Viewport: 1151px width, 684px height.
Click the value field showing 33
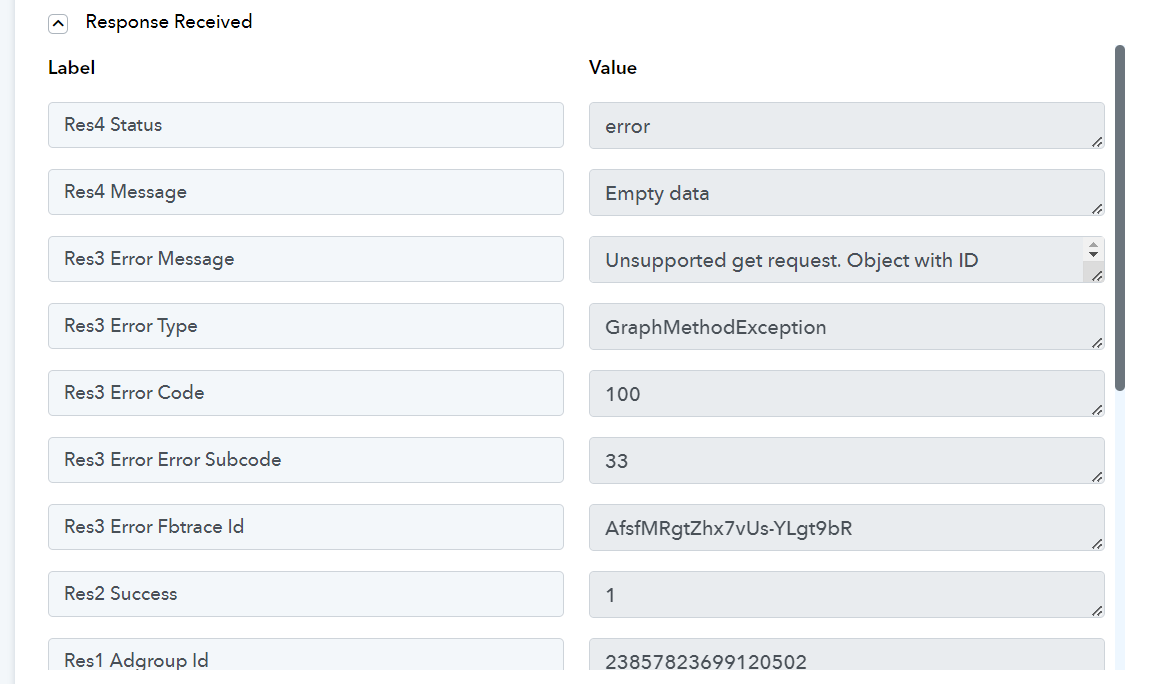(846, 461)
